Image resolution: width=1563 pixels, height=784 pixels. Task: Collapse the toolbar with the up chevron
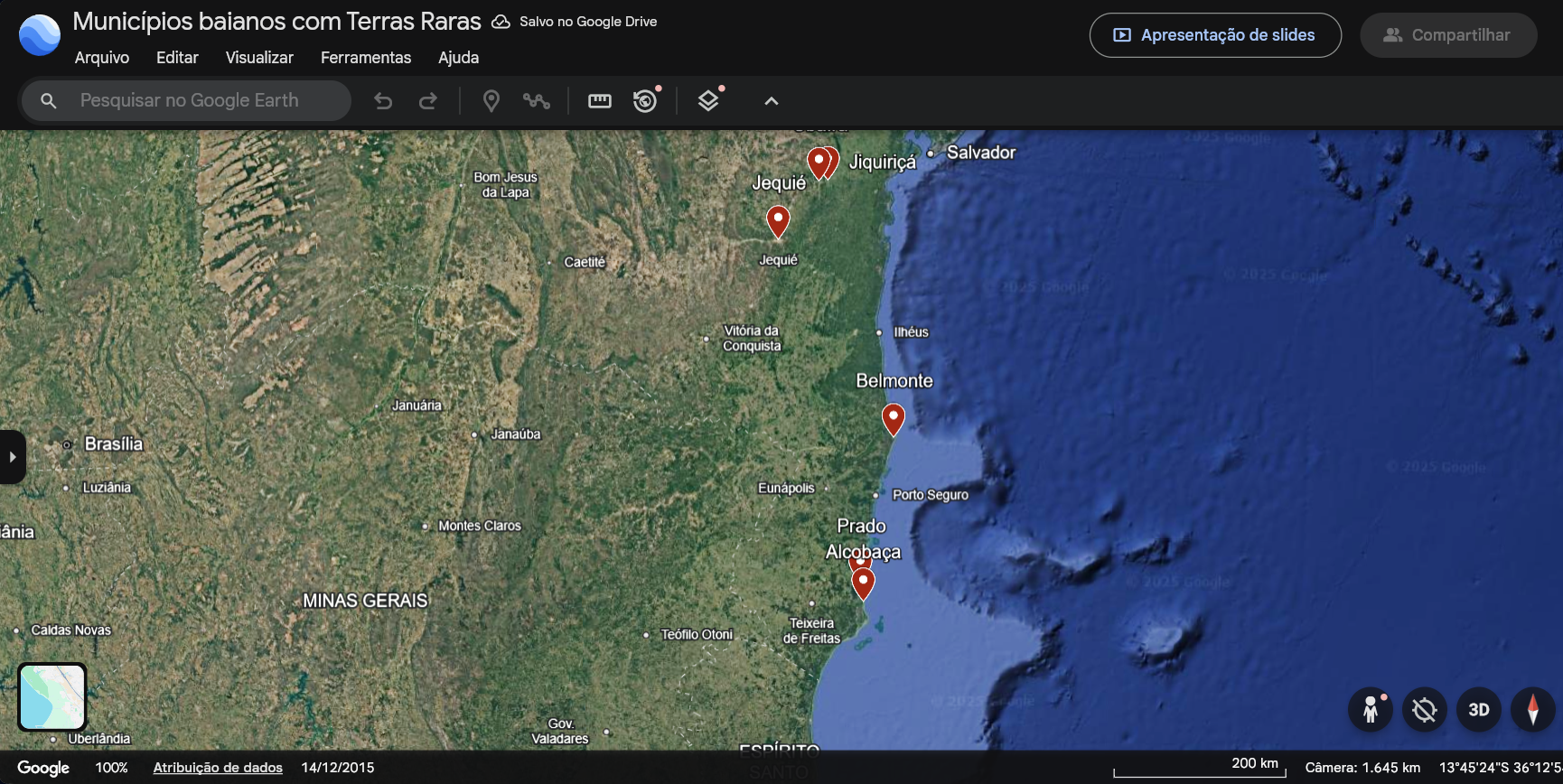click(772, 101)
